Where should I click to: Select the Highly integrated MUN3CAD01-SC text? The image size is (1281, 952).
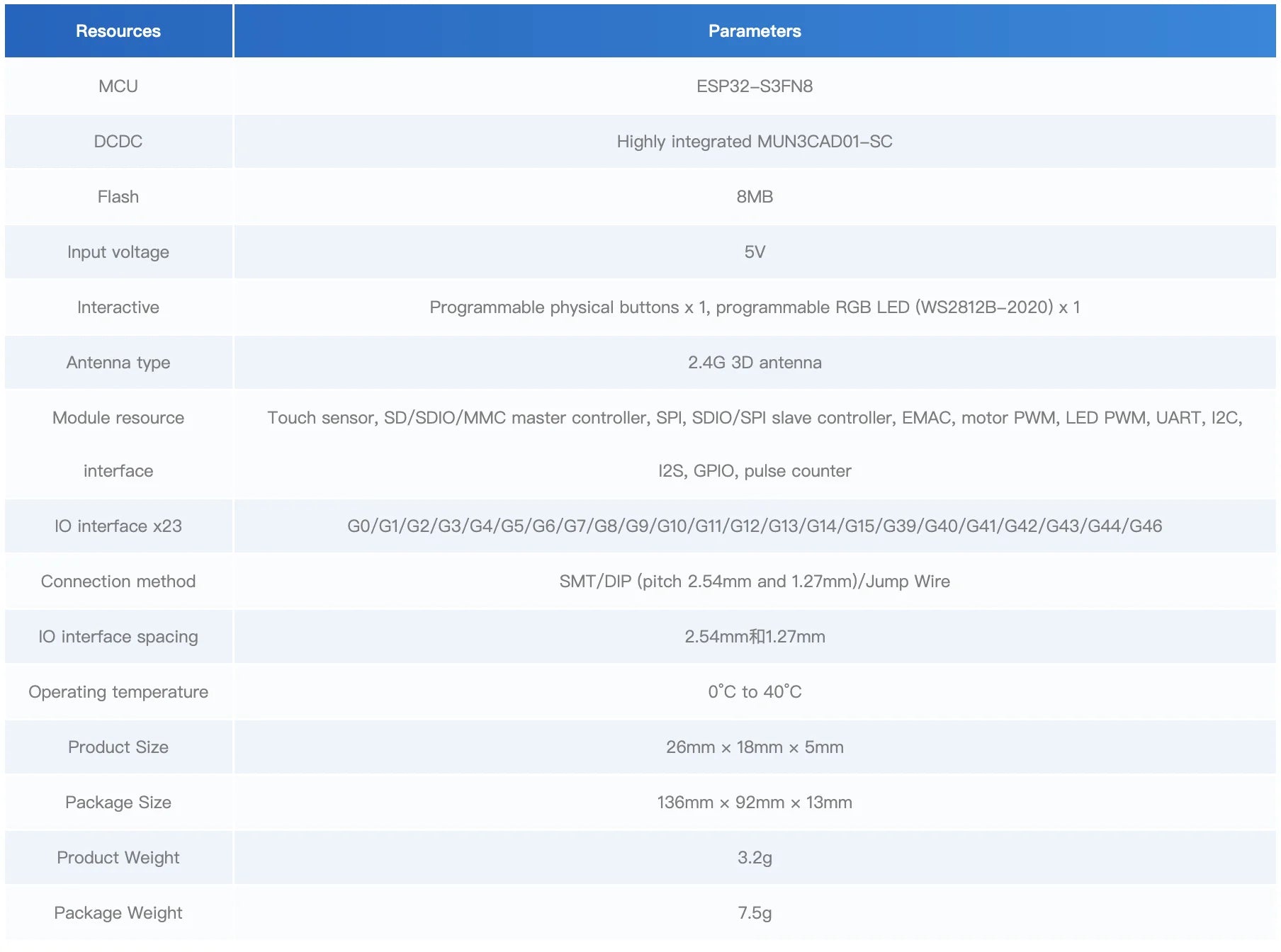point(755,142)
